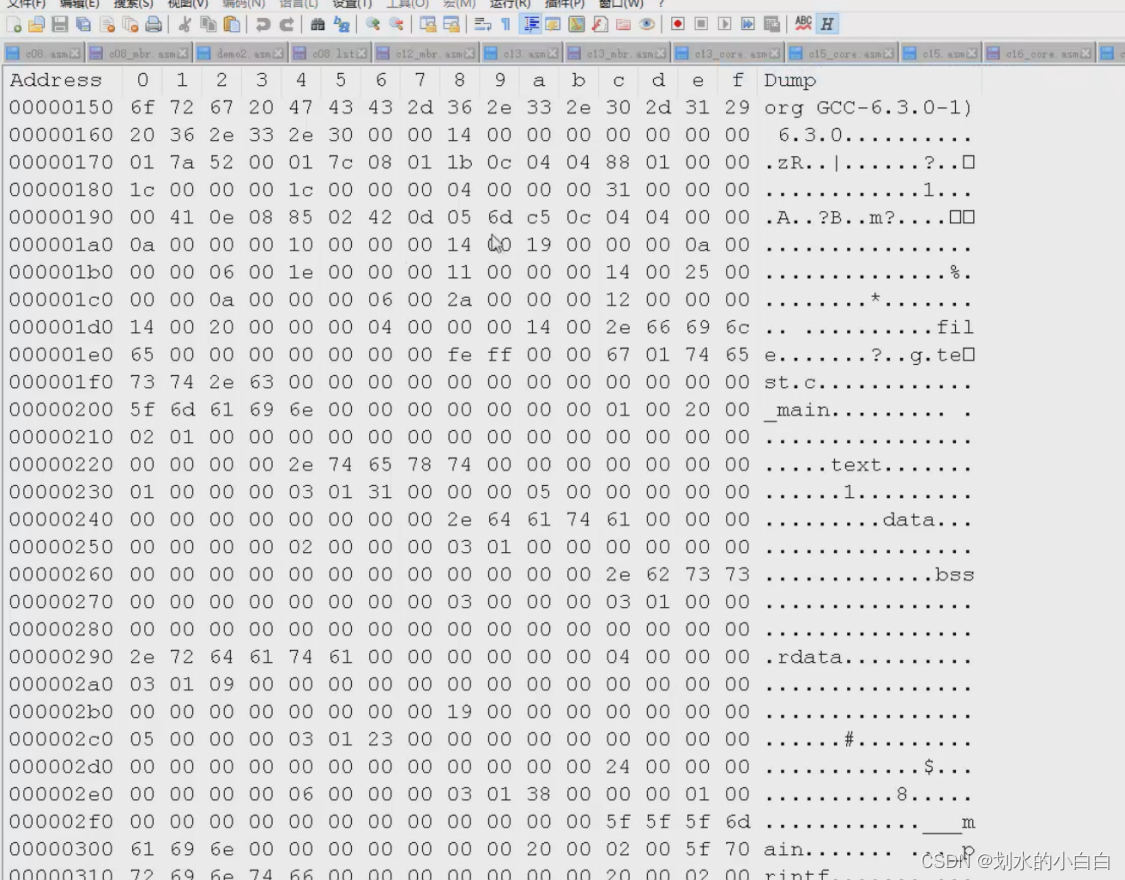Start macro recording with the red dot

pos(677,24)
